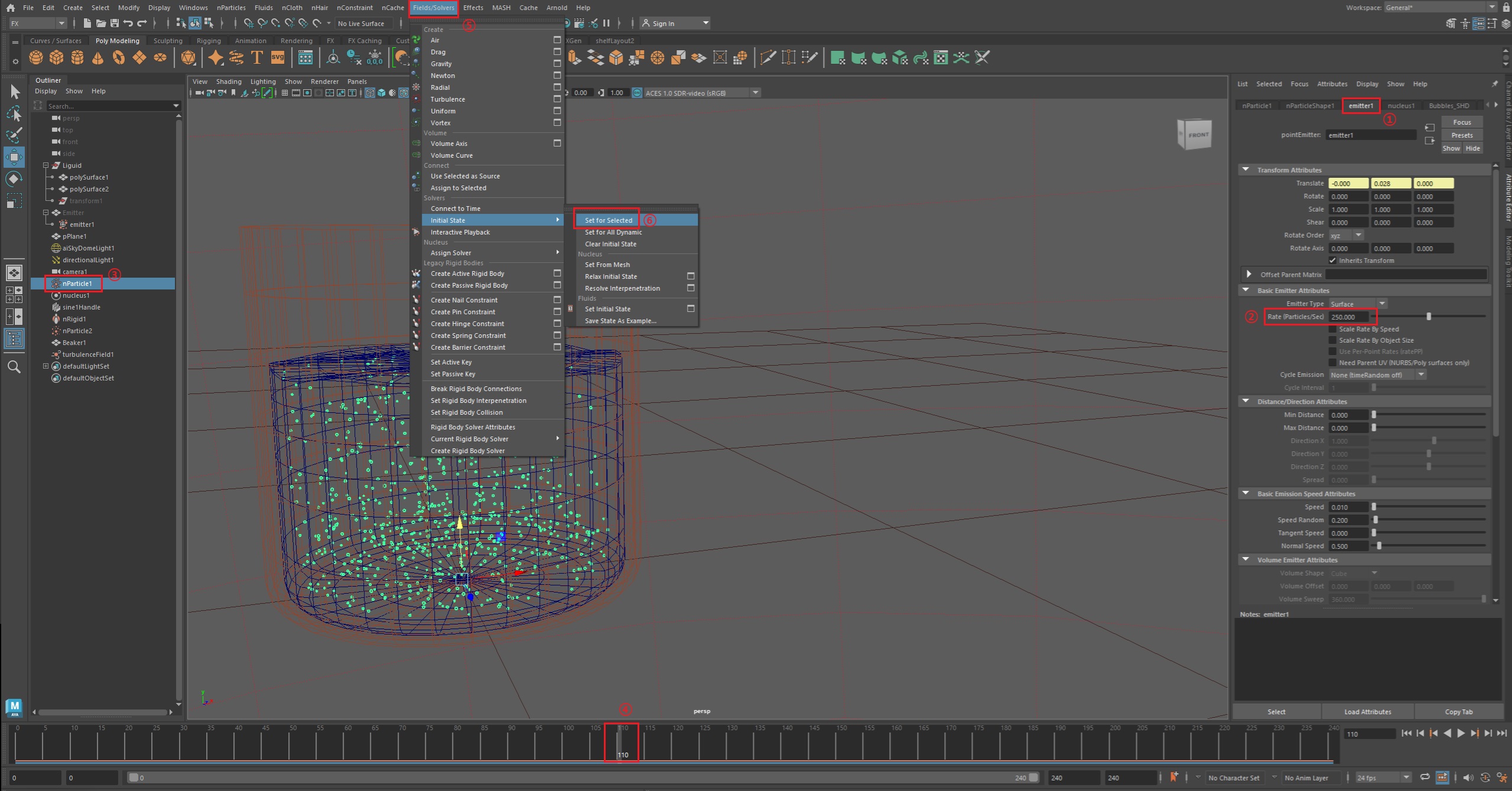Choose Set for Selected submenu item
This screenshot has height=791, width=1512.
(x=608, y=220)
